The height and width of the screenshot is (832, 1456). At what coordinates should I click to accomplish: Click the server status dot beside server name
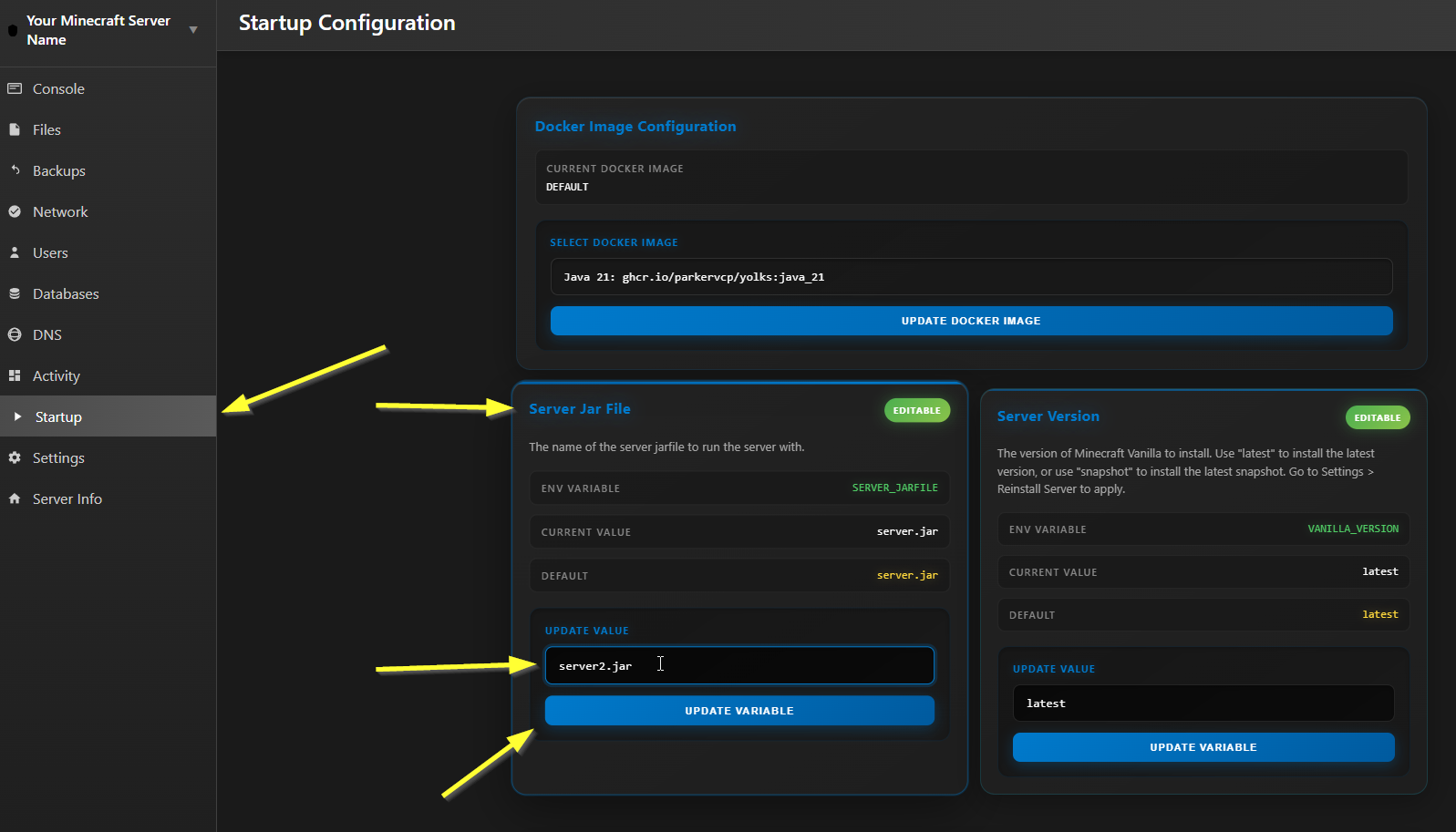[x=13, y=30]
